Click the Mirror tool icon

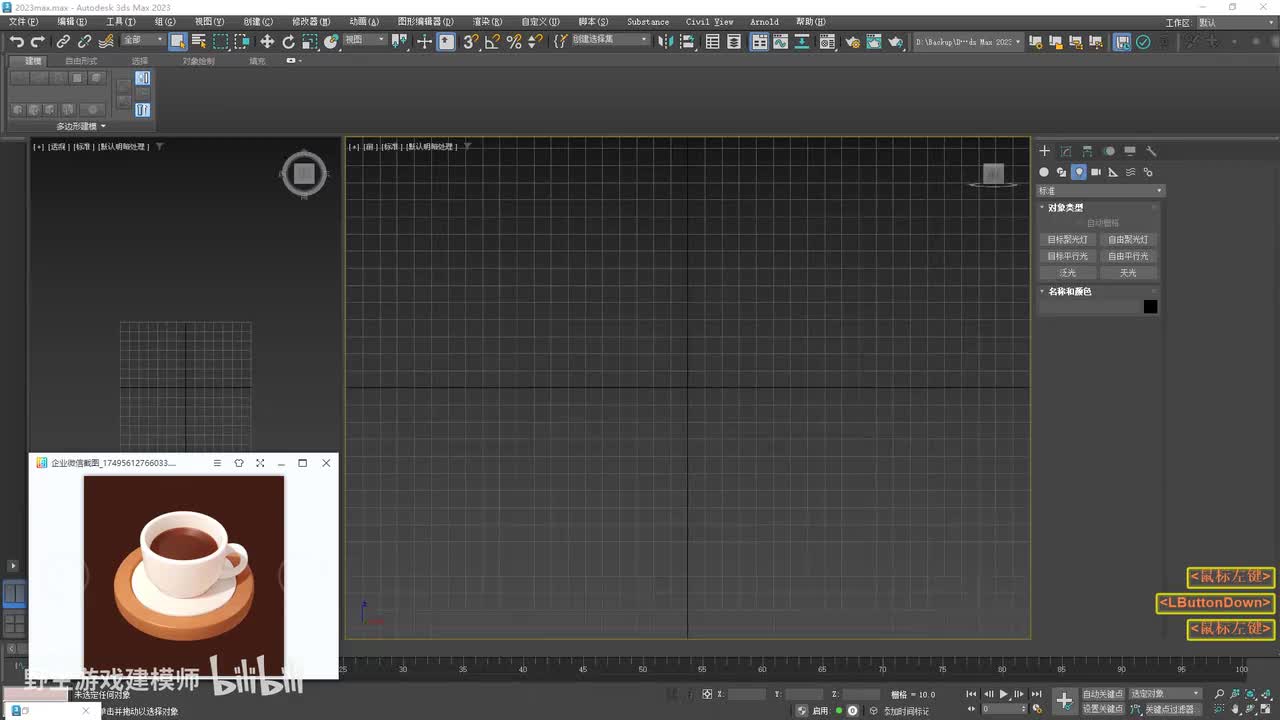[668, 41]
